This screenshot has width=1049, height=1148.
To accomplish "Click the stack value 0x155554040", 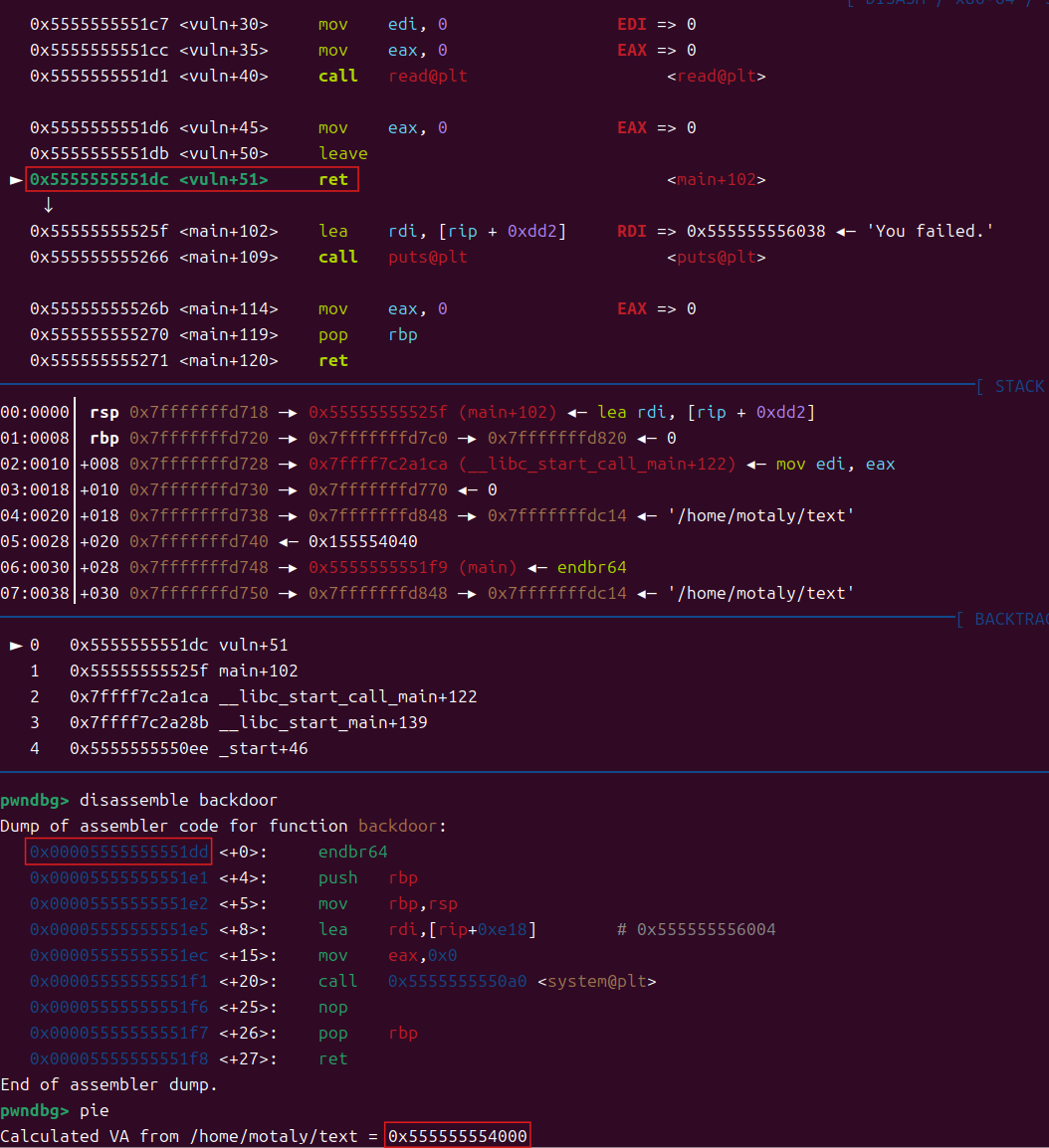I will tap(362, 541).
